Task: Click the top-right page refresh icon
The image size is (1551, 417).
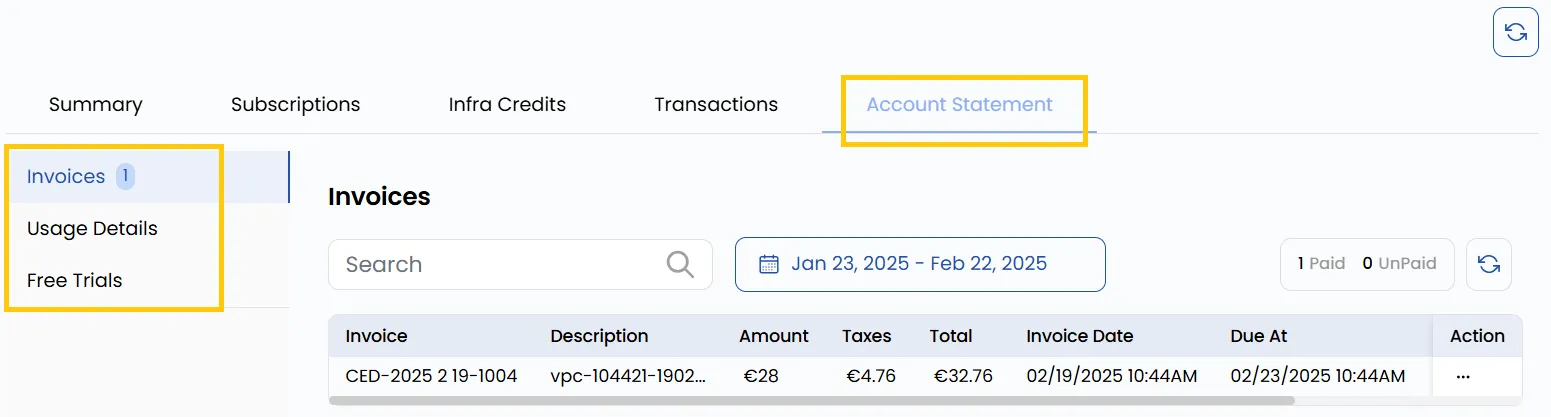Action: pyautogui.click(x=1515, y=33)
